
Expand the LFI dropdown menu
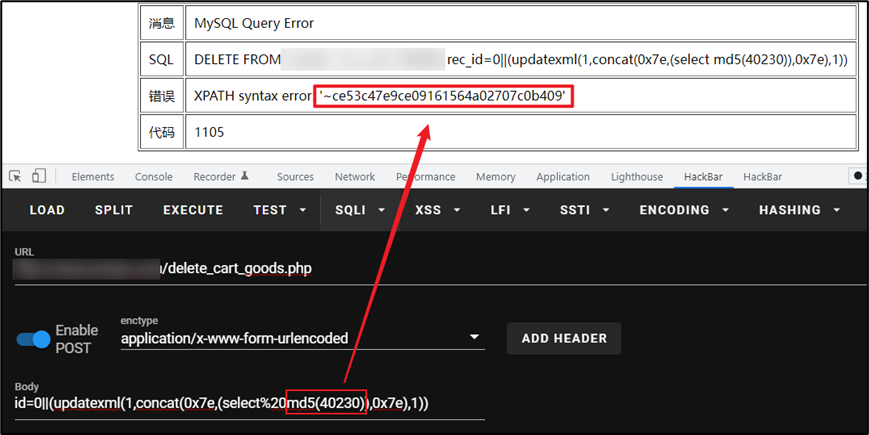510,210
